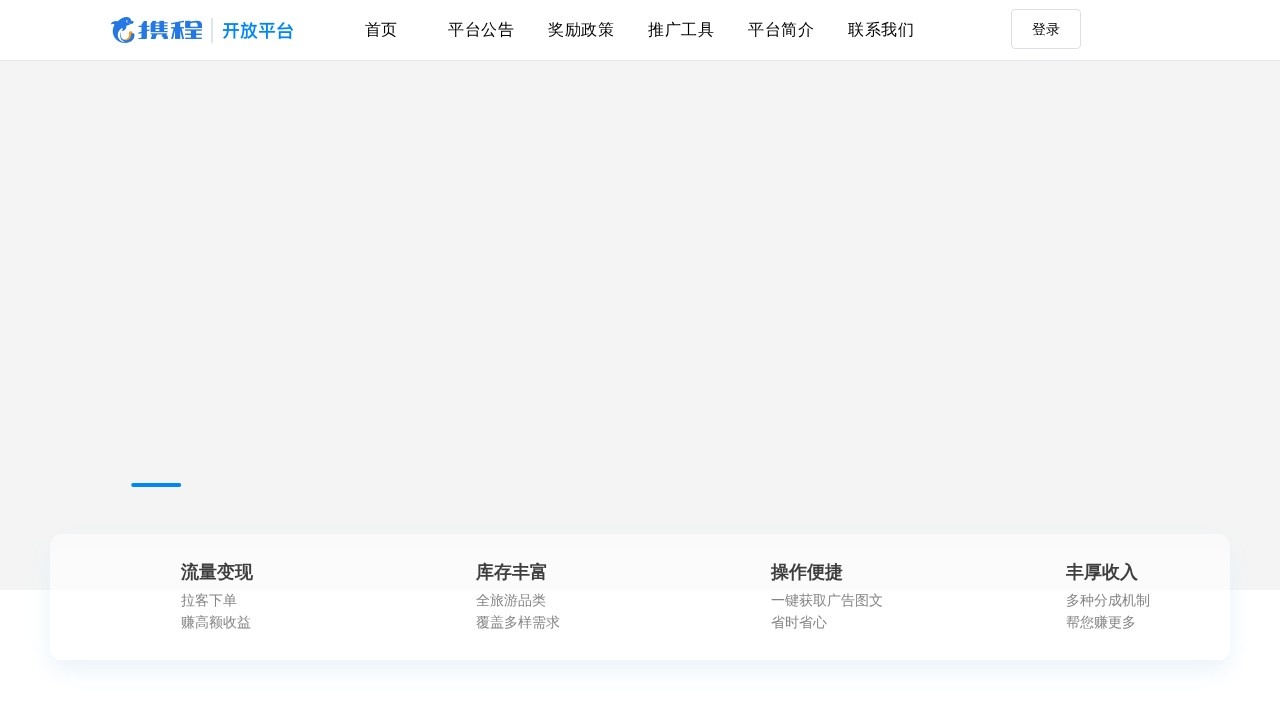1280x720 pixels.
Task: Navigate to 奖励政策
Action: pyautogui.click(x=580, y=30)
